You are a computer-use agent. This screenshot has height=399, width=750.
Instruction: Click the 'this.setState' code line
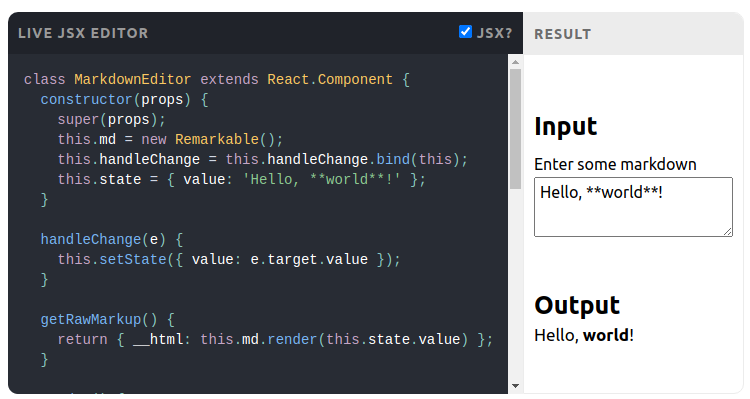pos(229,259)
